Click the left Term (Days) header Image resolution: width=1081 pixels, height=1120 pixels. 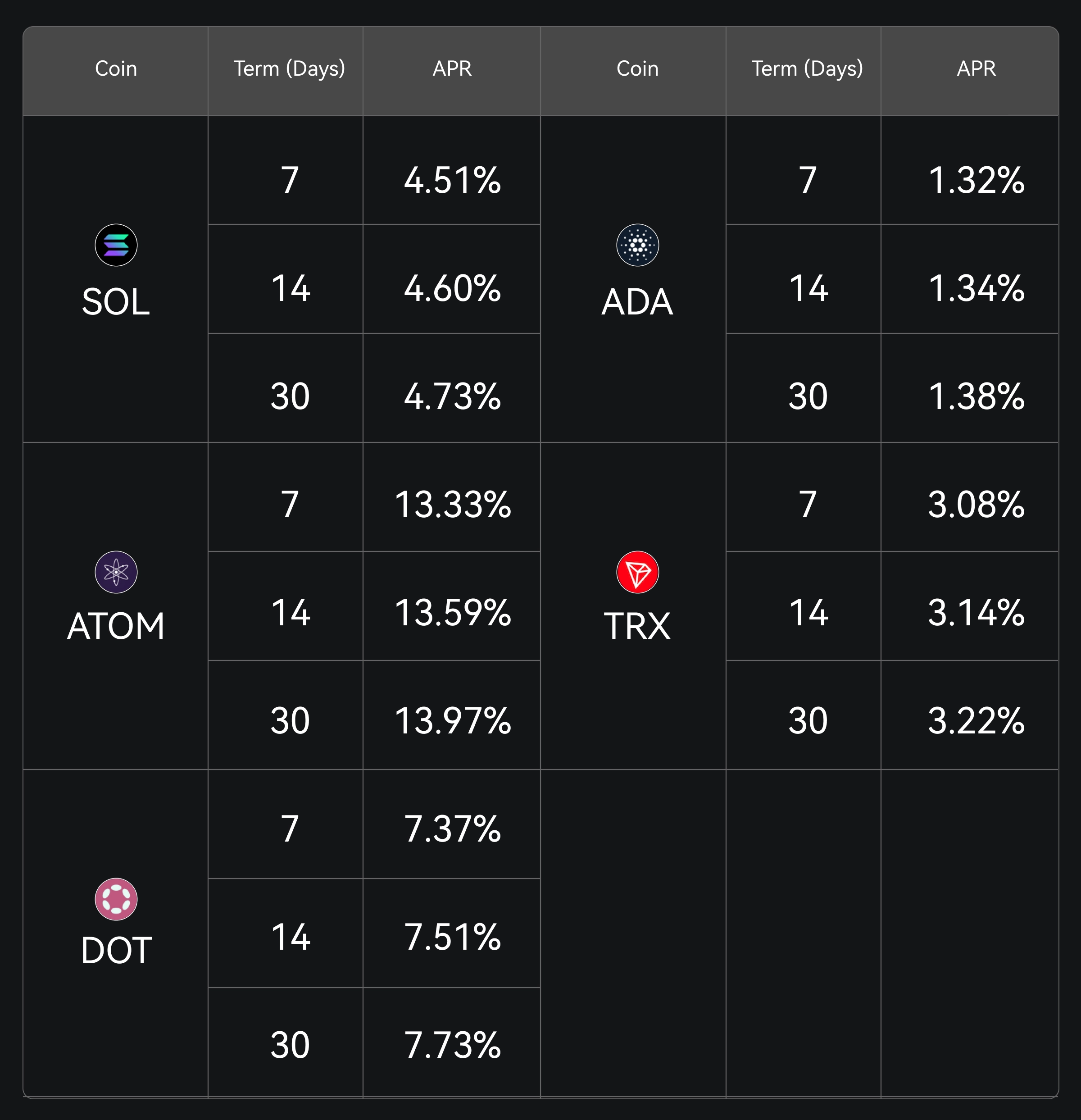click(289, 68)
